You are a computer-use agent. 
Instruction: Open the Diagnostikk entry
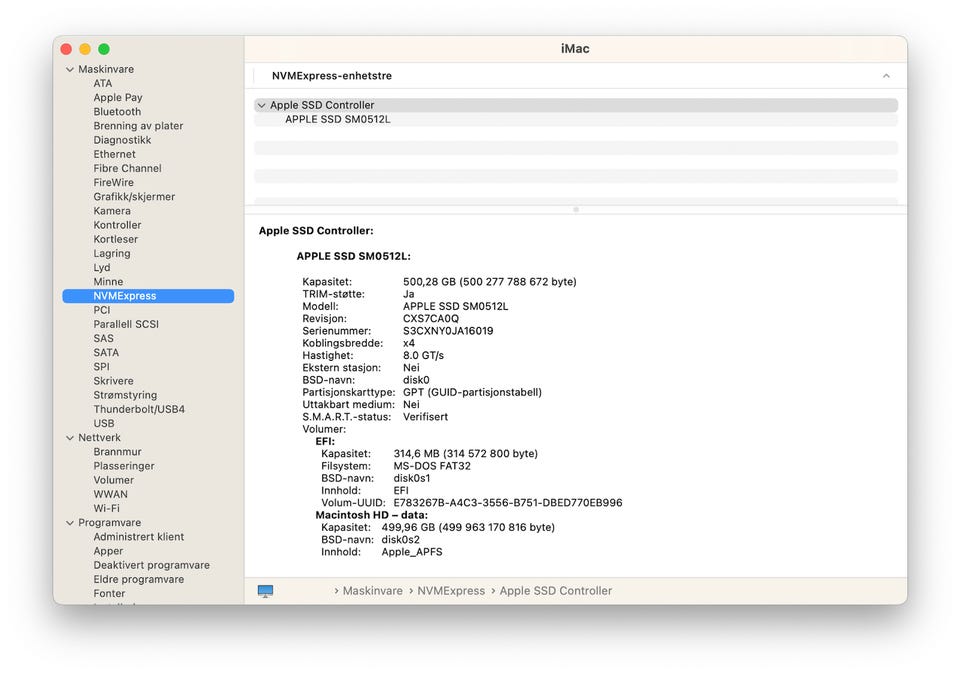tap(122, 140)
